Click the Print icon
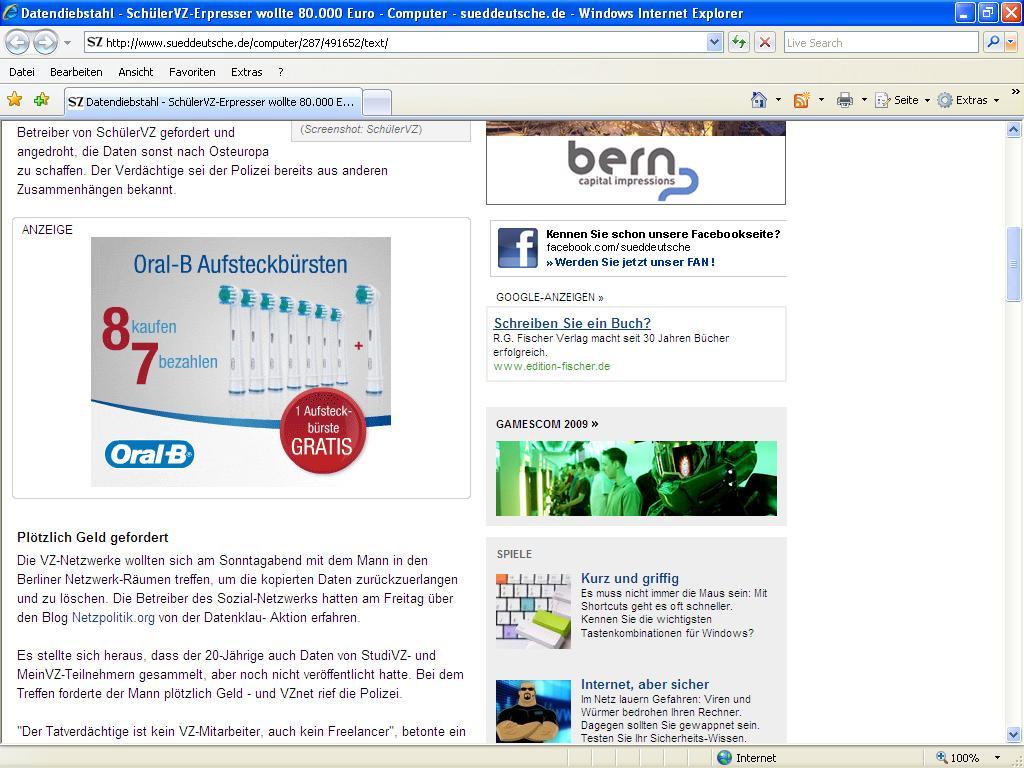The image size is (1024, 768). [844, 100]
